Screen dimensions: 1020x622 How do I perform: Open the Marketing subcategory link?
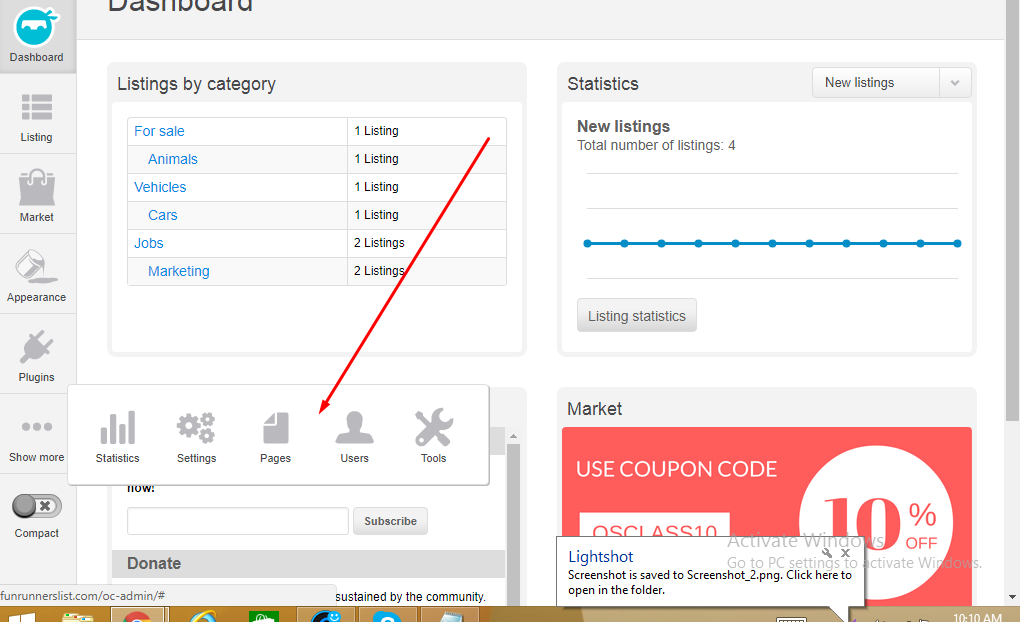click(179, 271)
